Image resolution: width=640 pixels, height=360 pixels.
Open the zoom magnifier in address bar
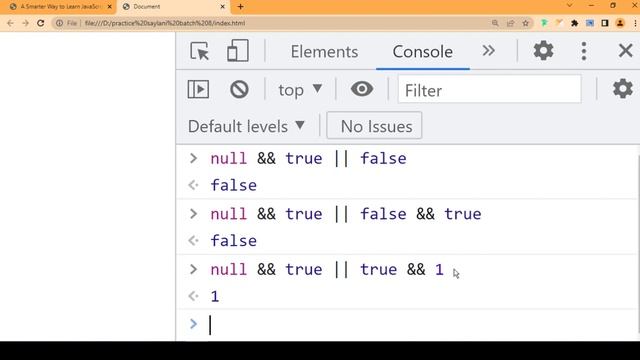[x=495, y=23]
